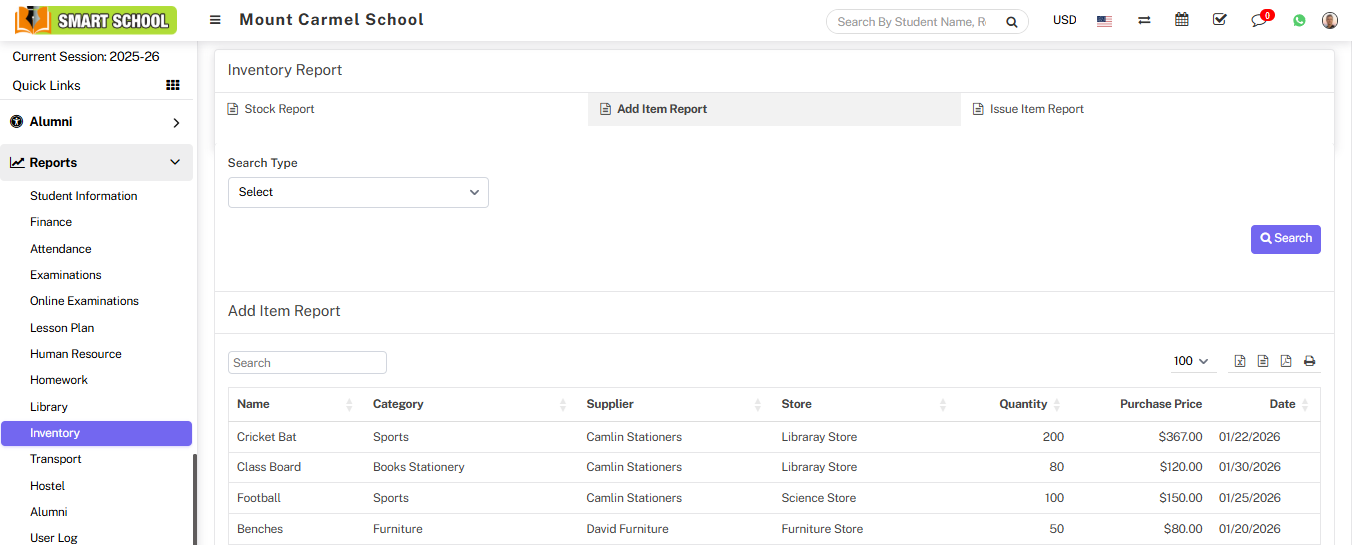Viewport: 1352px width, 545px height.
Task: Open the chat messages icon
Action: (x=1259, y=20)
